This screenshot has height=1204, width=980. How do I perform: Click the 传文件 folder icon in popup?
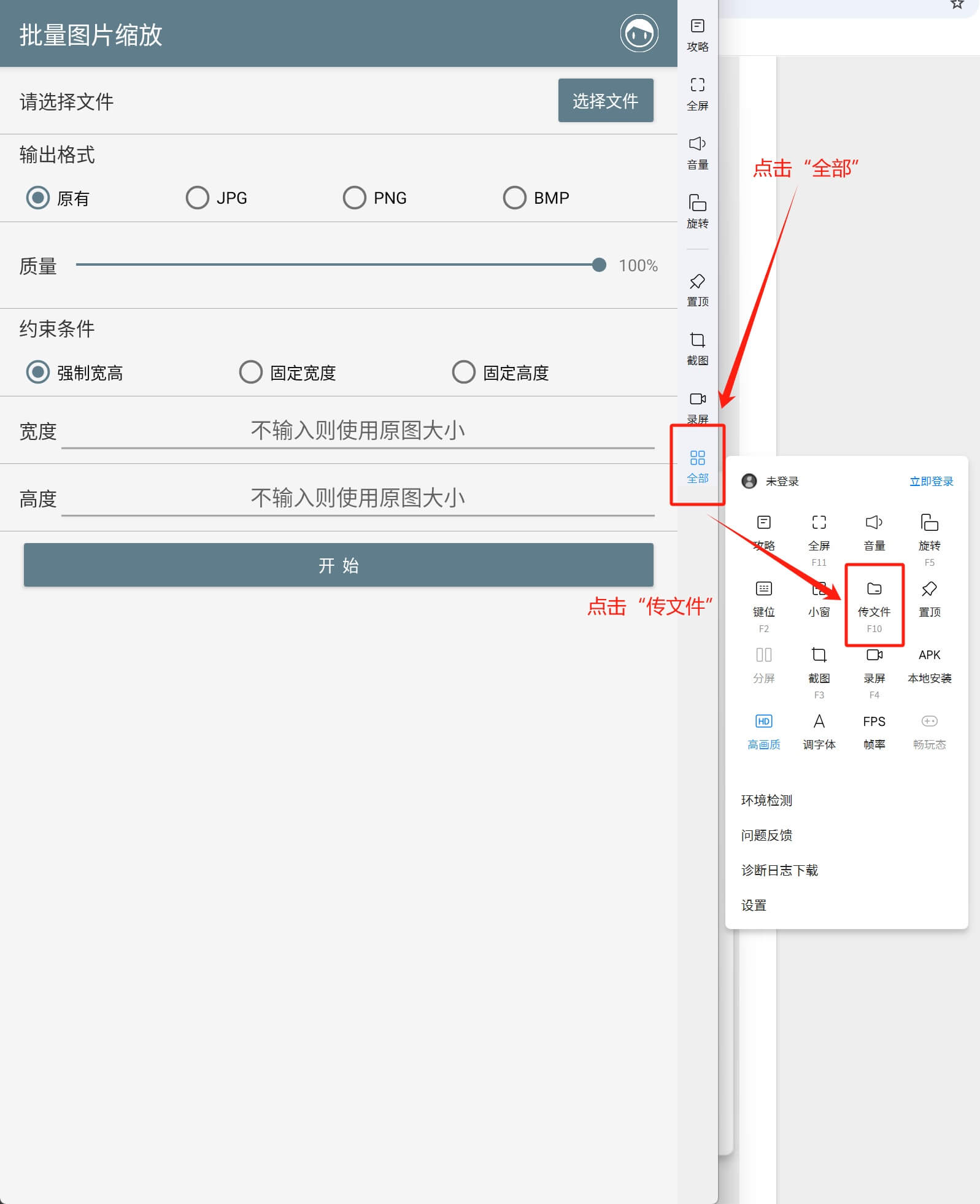[874, 590]
